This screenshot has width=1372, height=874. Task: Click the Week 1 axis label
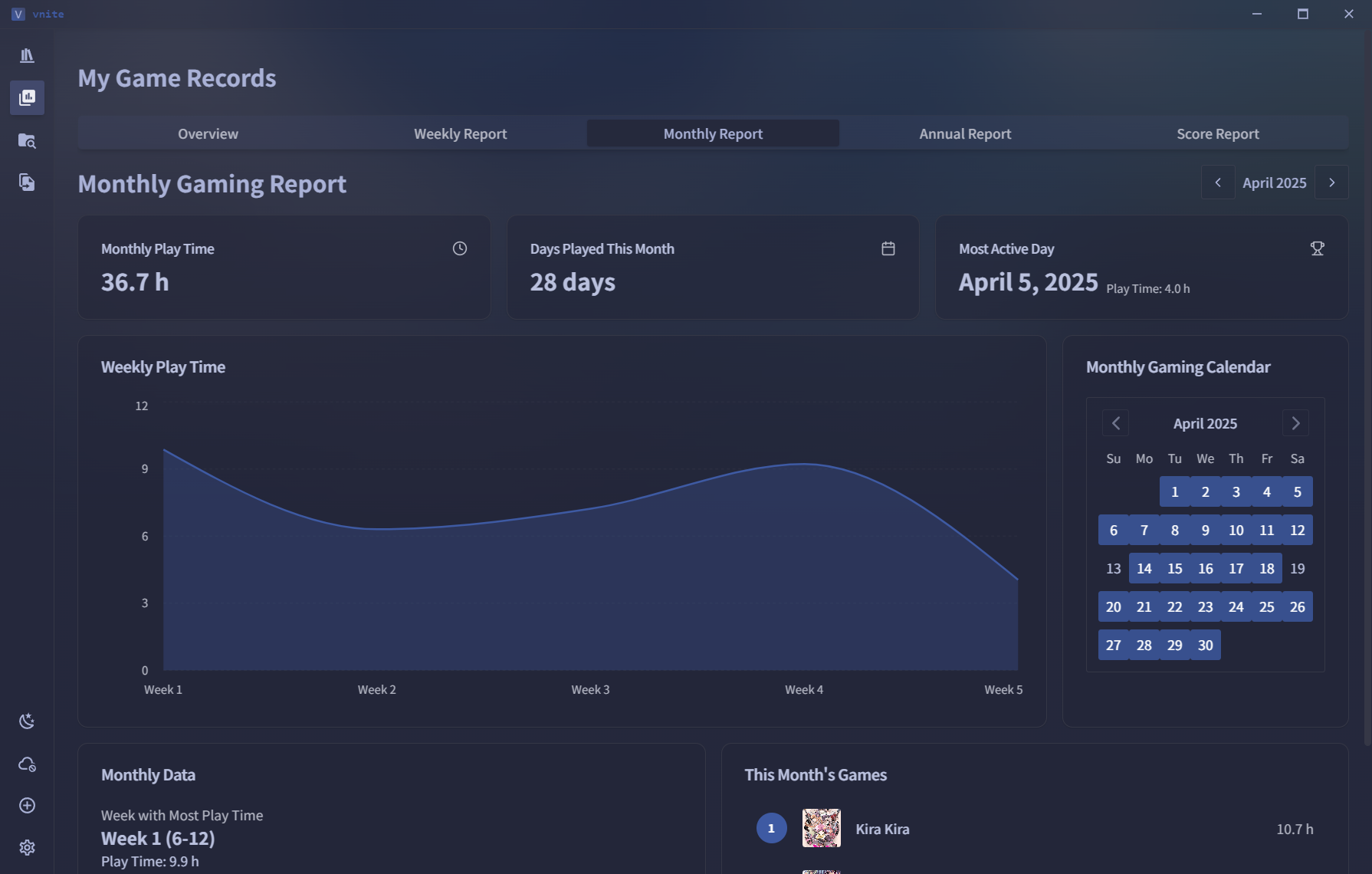coord(163,689)
